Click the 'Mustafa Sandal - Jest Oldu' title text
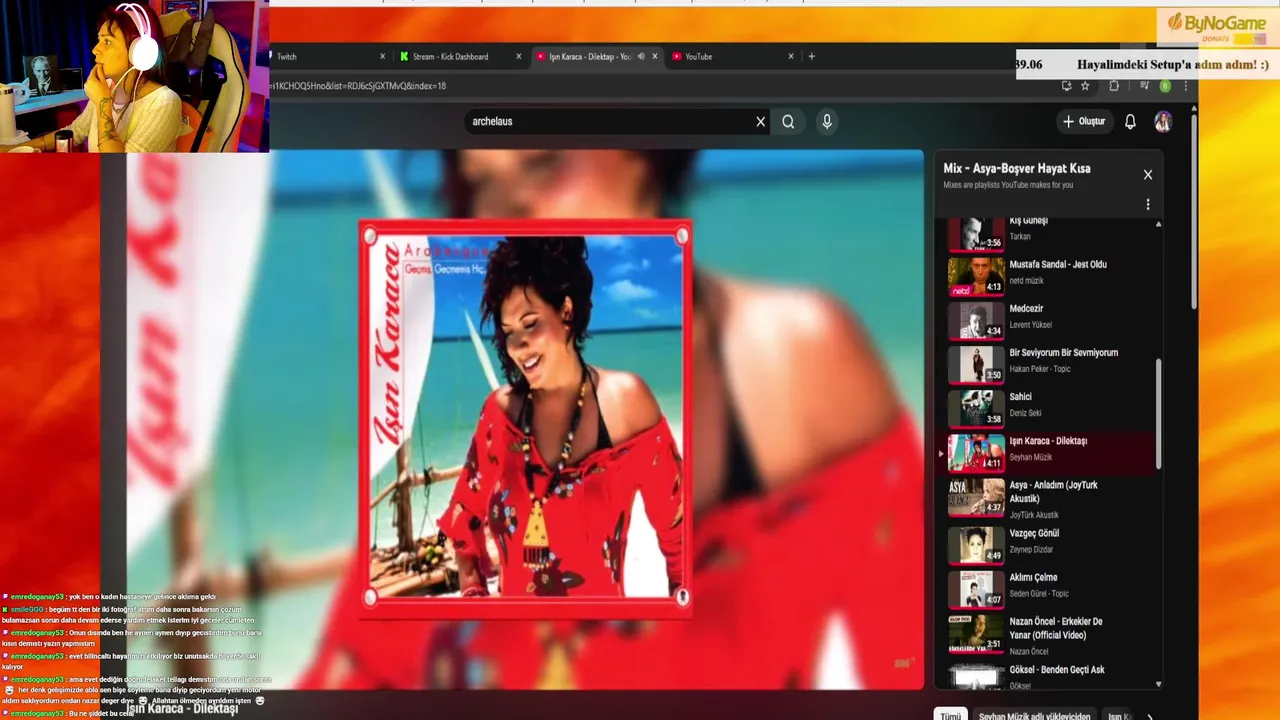The height and width of the screenshot is (720, 1280). pyautogui.click(x=1058, y=265)
